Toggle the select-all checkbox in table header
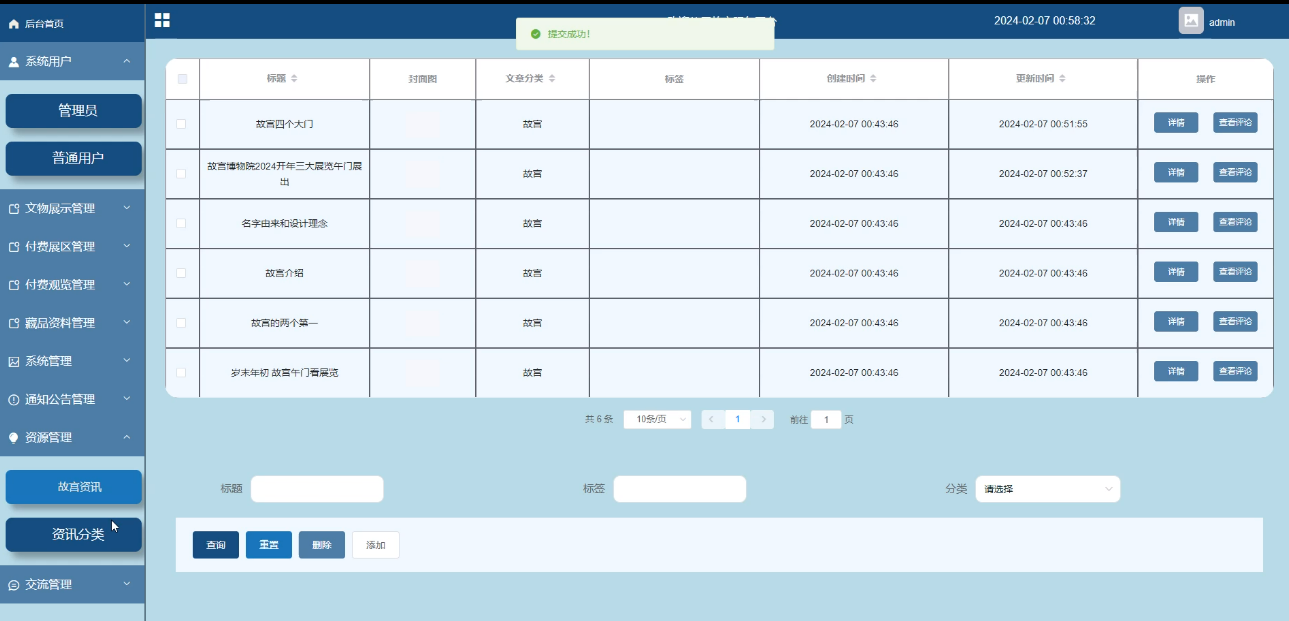The width and height of the screenshot is (1289, 621). [x=182, y=79]
